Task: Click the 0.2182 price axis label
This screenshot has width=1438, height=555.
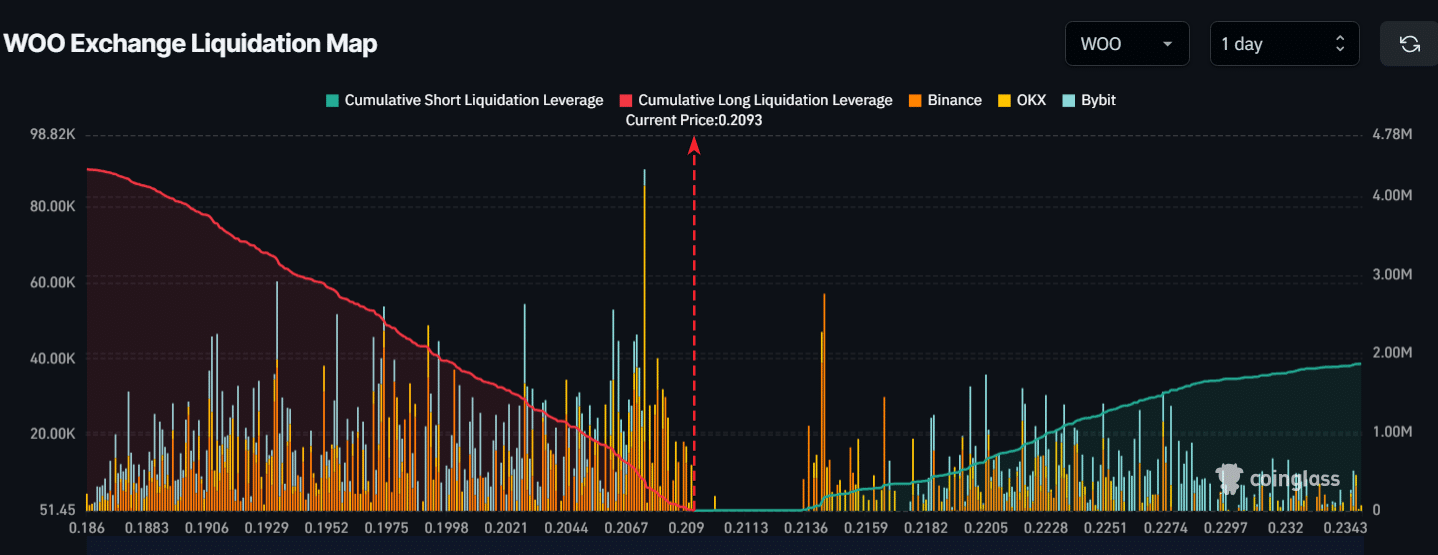Action: [925, 527]
